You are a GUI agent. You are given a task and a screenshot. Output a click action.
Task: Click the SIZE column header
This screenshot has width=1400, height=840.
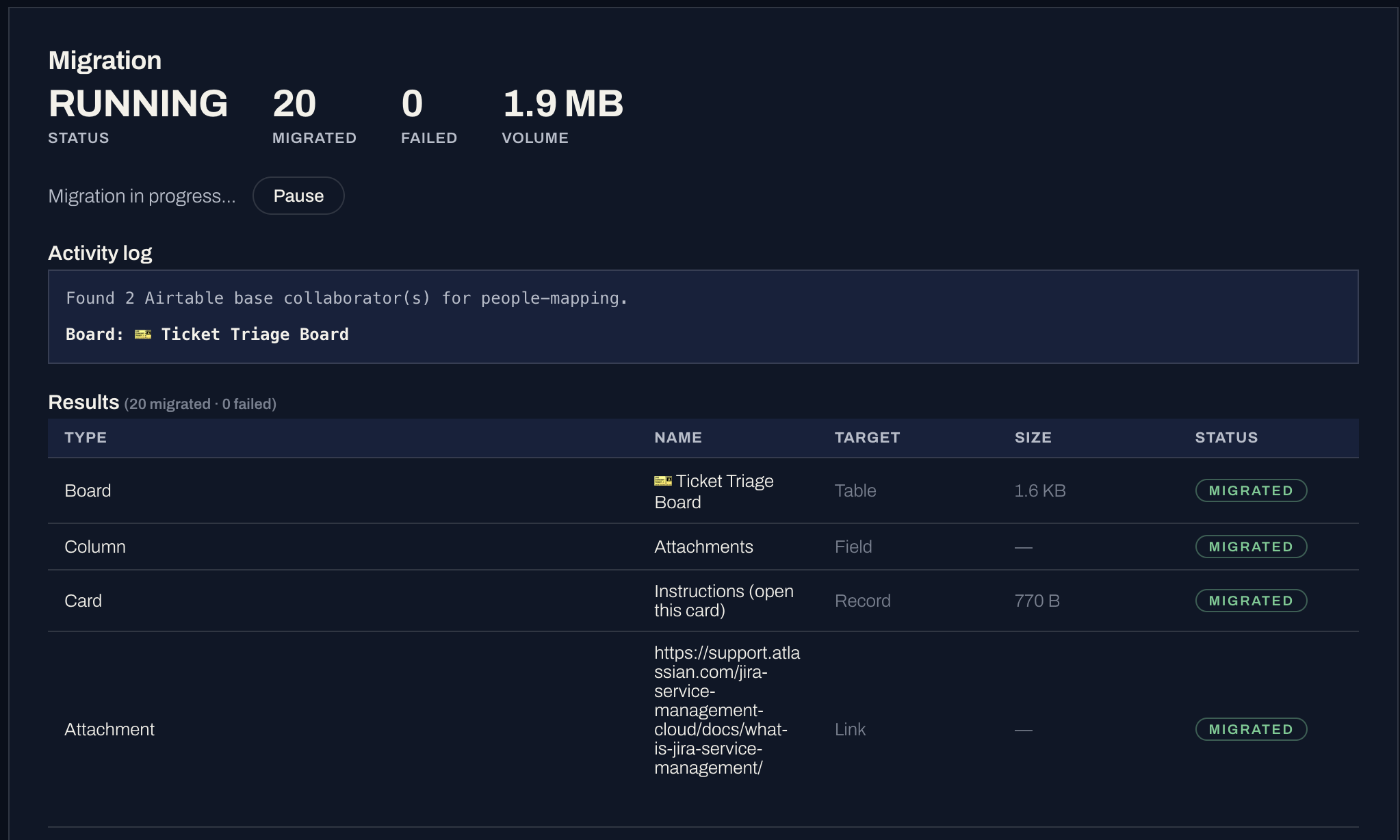click(x=1033, y=438)
